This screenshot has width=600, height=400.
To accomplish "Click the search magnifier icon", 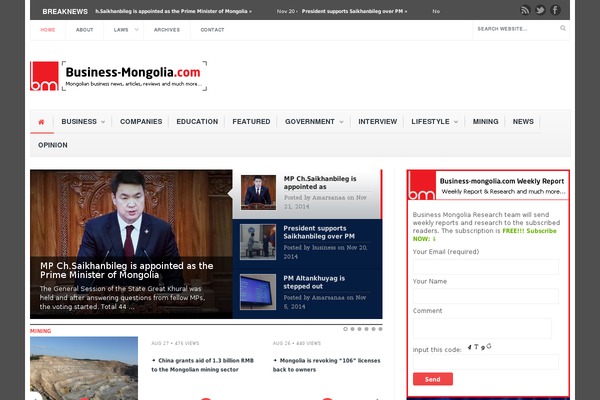I will point(562,28).
